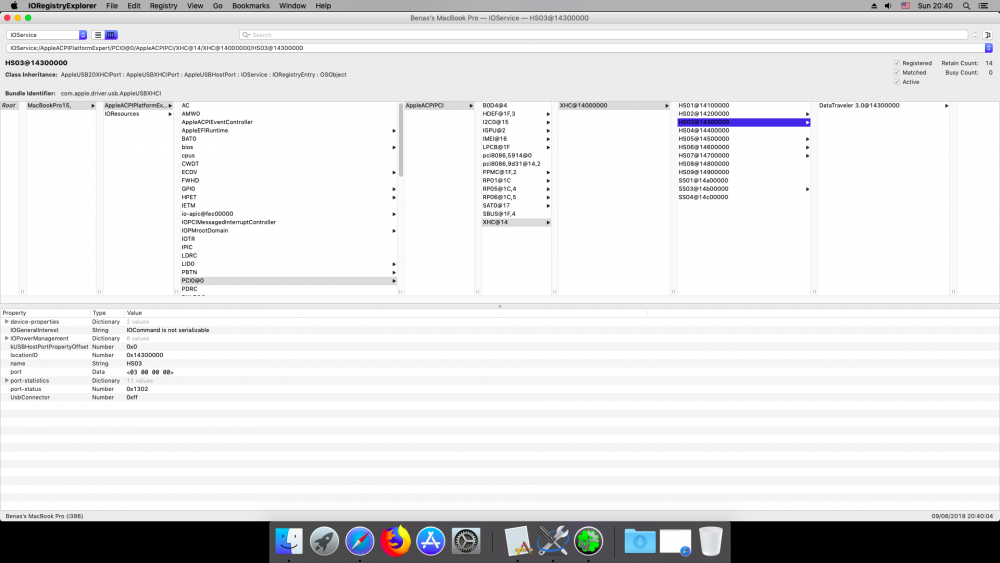
Task: Click the eject icon in menu bar
Action: pos(874,6)
